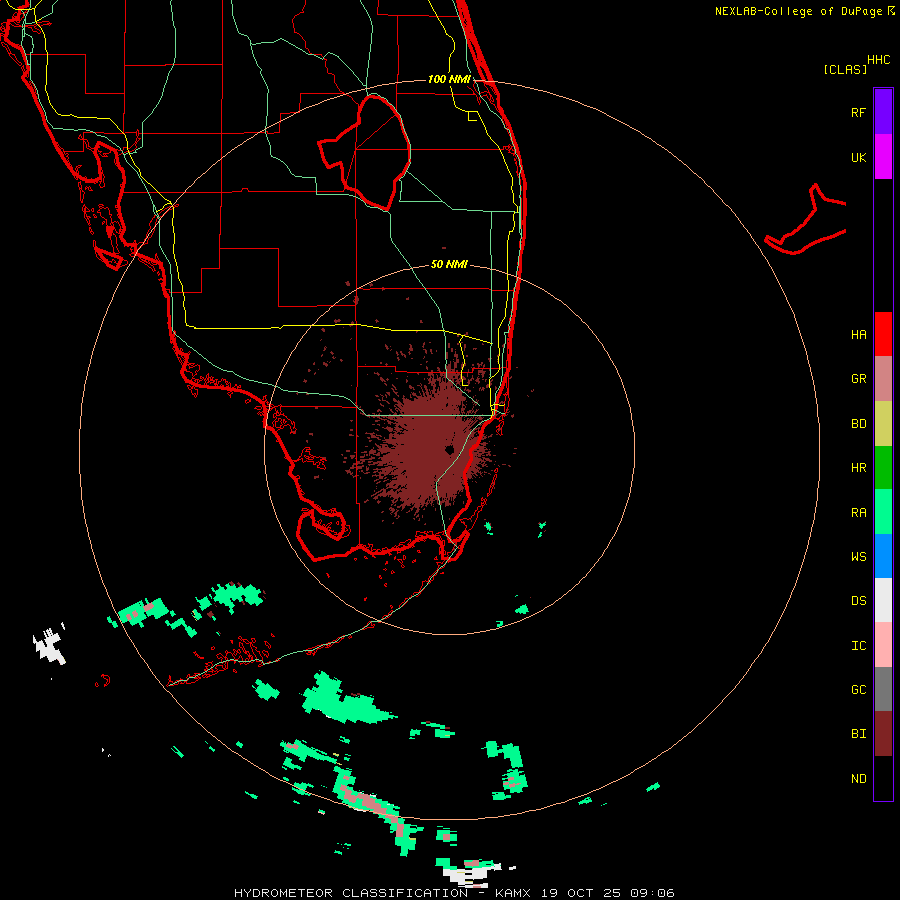
Task: Click the 19 OCT 25 date in caption
Action: (582, 893)
